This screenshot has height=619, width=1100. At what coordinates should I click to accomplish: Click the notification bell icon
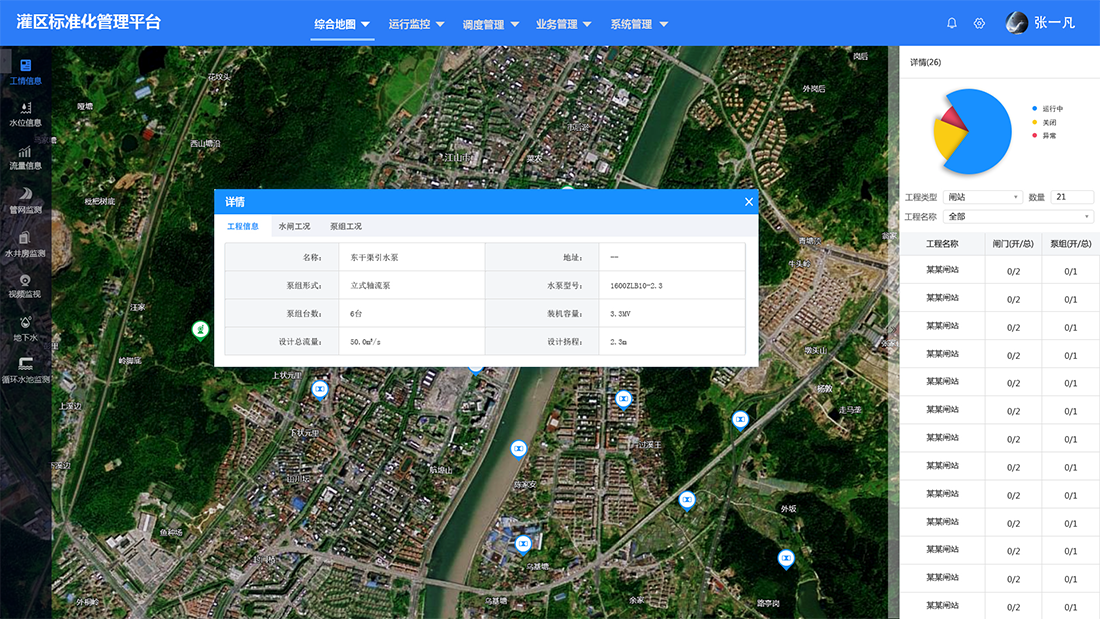(x=952, y=23)
